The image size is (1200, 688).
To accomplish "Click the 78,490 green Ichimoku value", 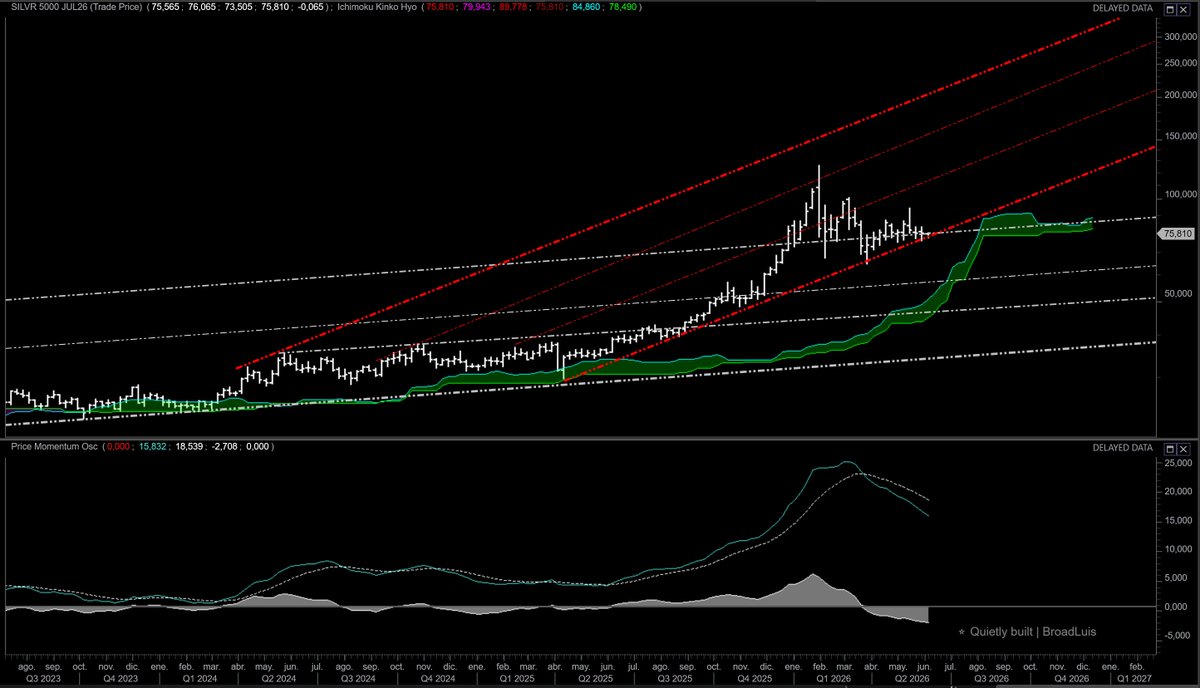I will 622,8.
